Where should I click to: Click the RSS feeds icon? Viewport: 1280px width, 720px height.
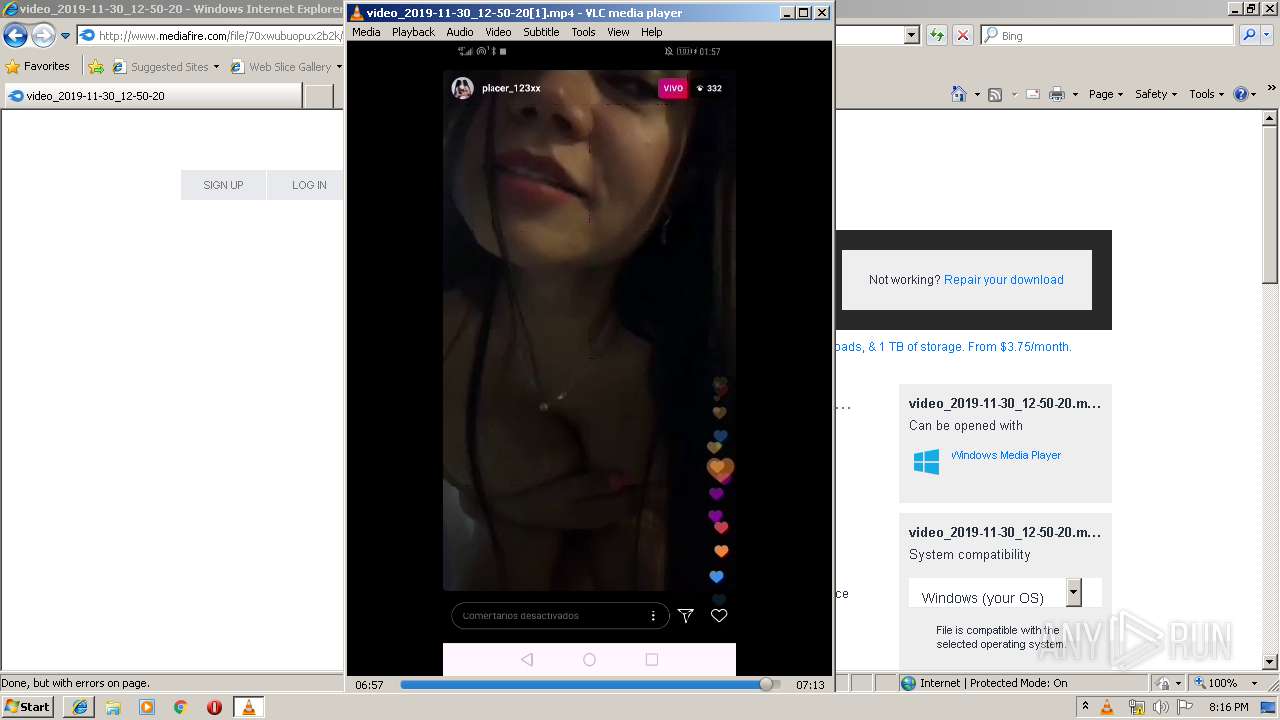995,94
